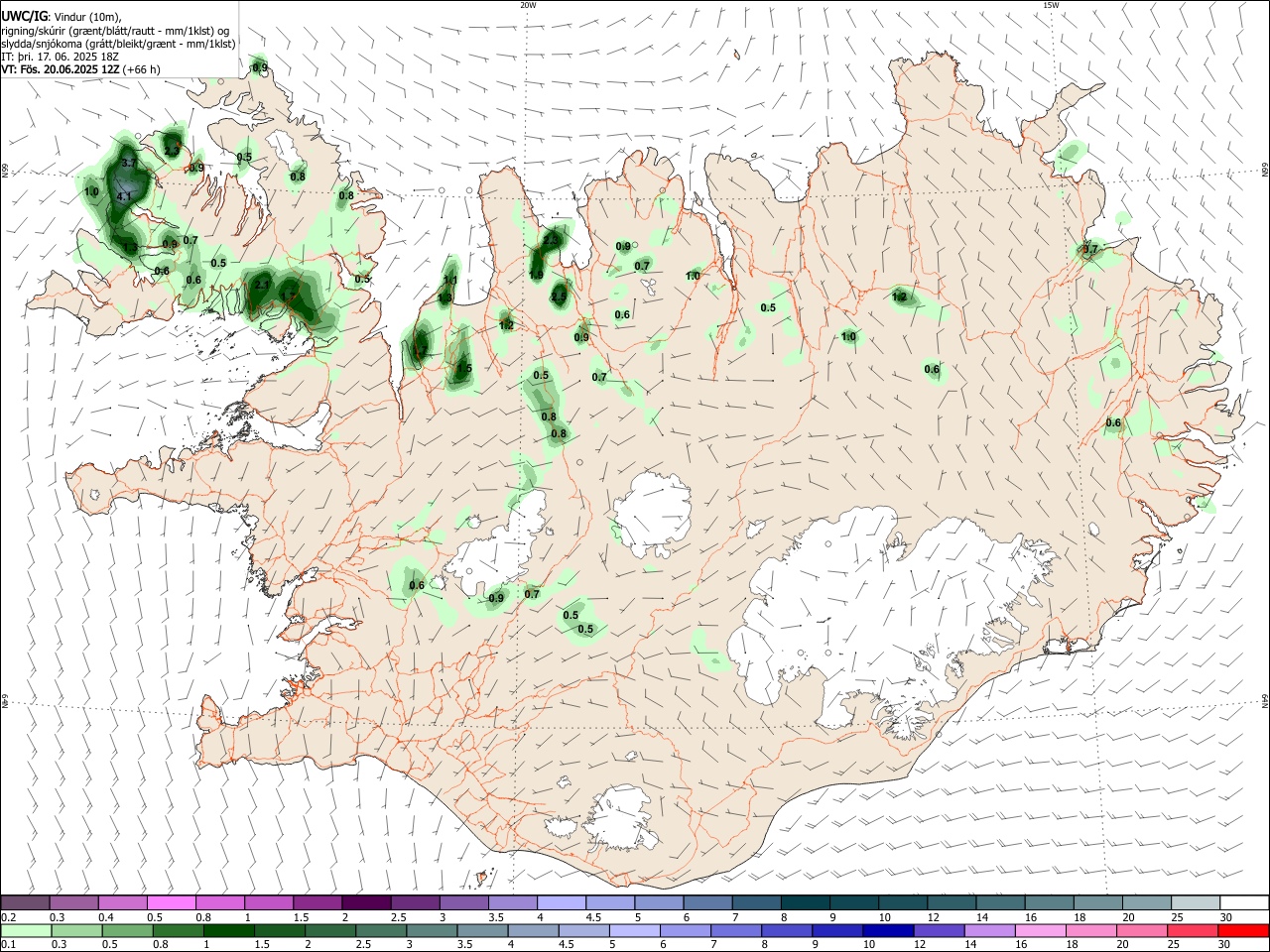Select the white swatch ending the upper legend

1242,903
